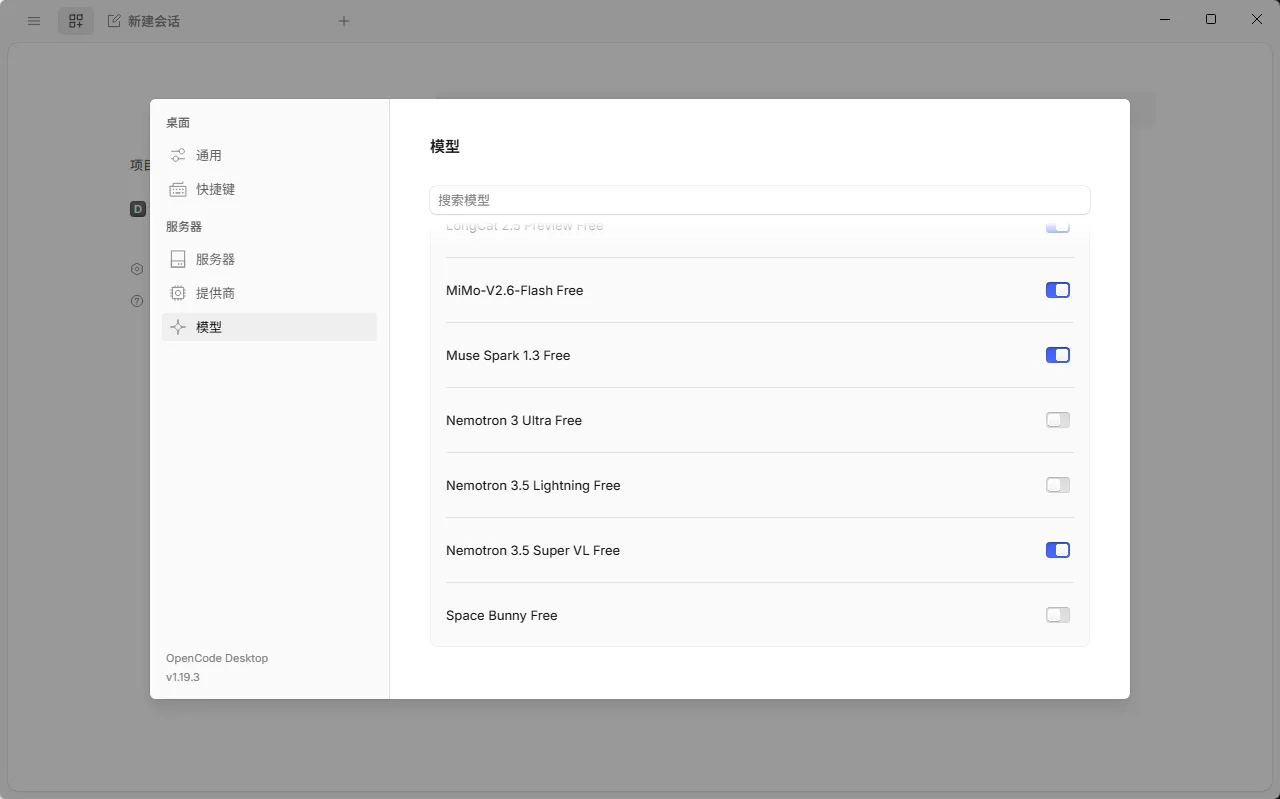Click the 桌面 section header
This screenshot has height=799, width=1280.
[x=178, y=122]
